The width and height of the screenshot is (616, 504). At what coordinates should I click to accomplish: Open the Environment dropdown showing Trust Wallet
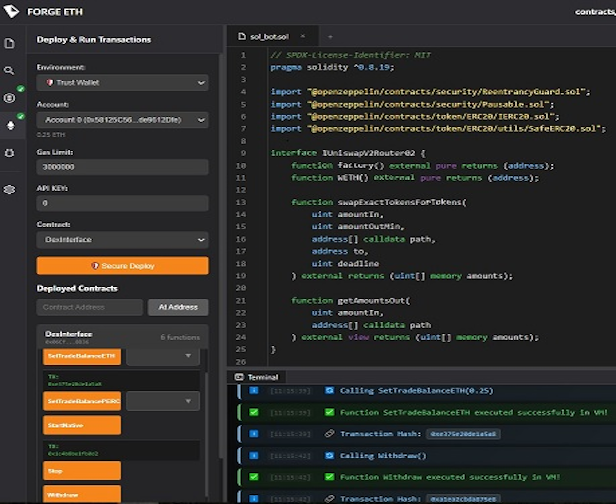click(x=122, y=82)
